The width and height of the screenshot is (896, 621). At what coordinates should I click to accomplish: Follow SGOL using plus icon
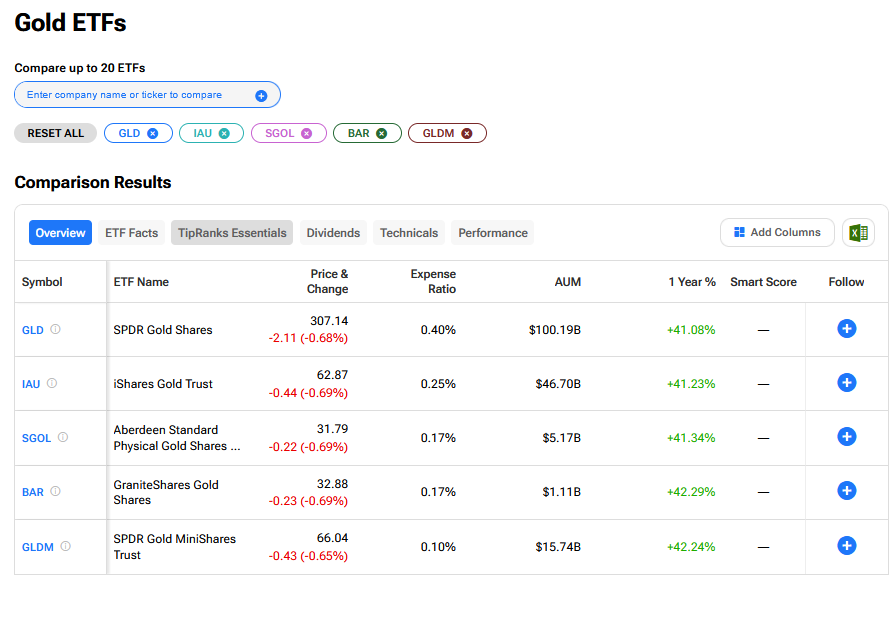[x=846, y=437]
